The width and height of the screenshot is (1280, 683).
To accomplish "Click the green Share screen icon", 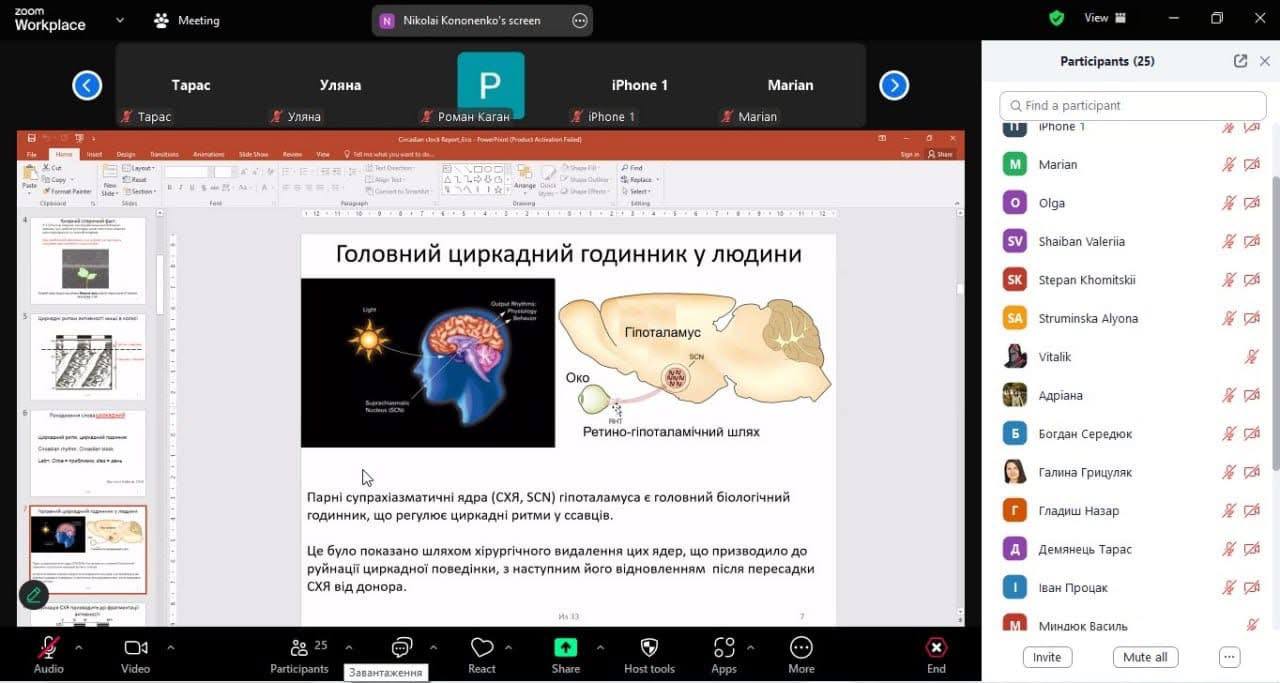I will (566, 648).
